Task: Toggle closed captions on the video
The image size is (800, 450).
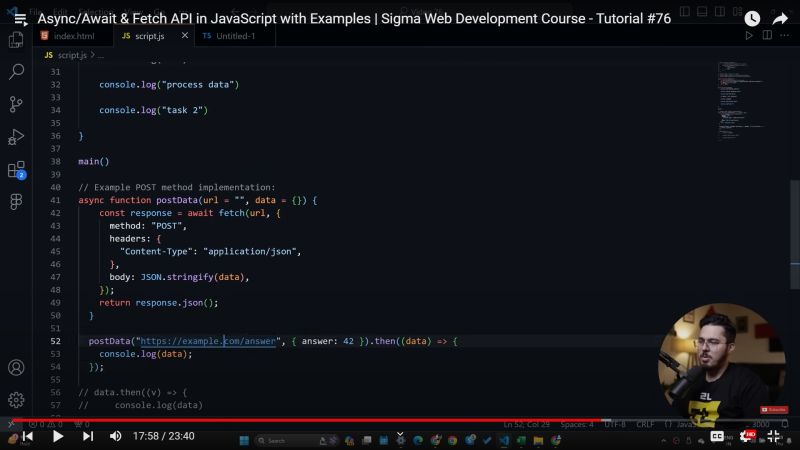Action: (x=717, y=436)
